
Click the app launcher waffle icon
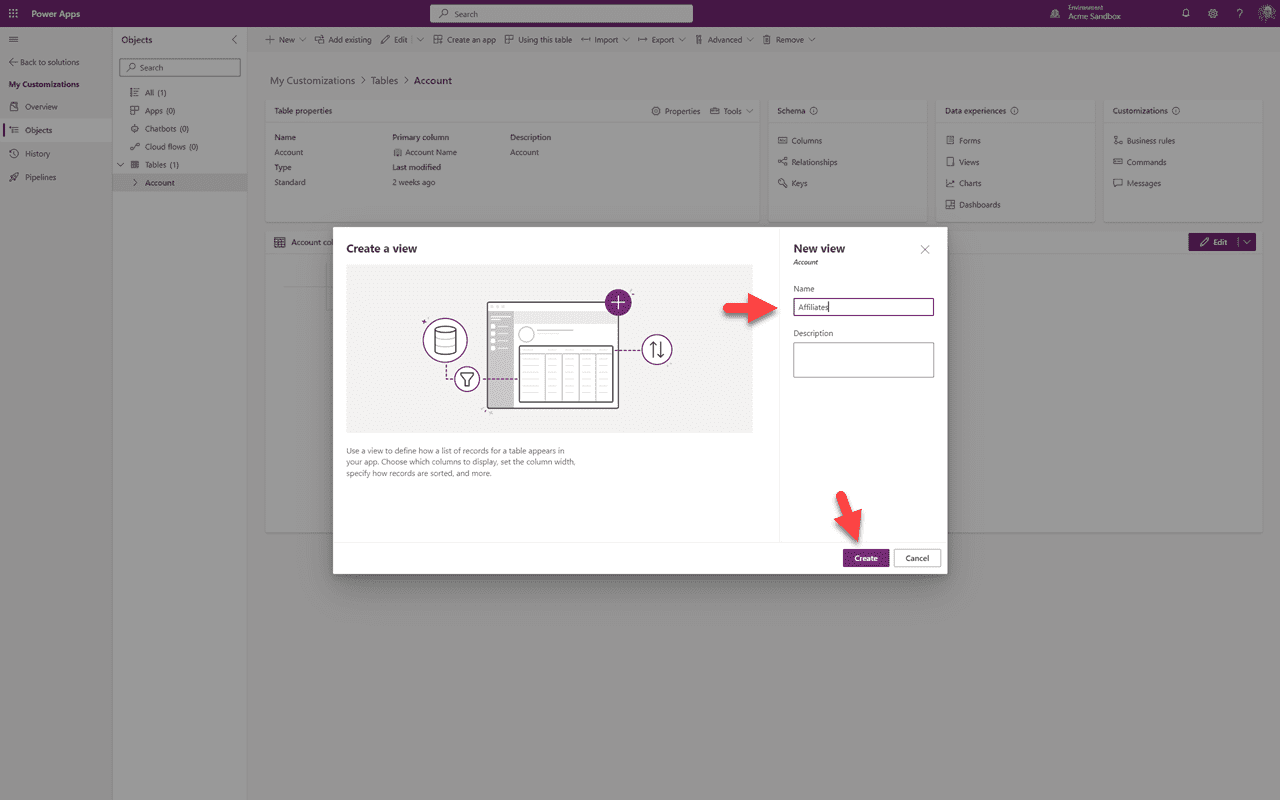click(13, 13)
